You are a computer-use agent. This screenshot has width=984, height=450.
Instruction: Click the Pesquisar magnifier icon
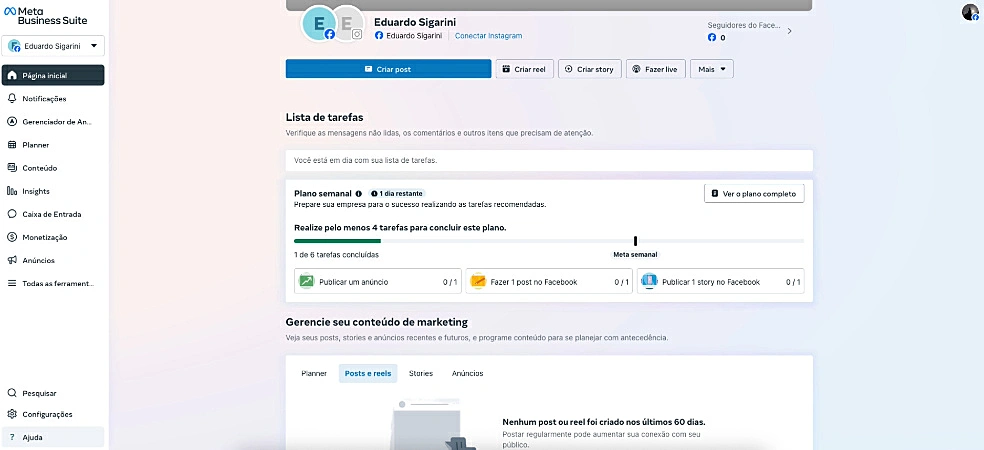pos(11,394)
